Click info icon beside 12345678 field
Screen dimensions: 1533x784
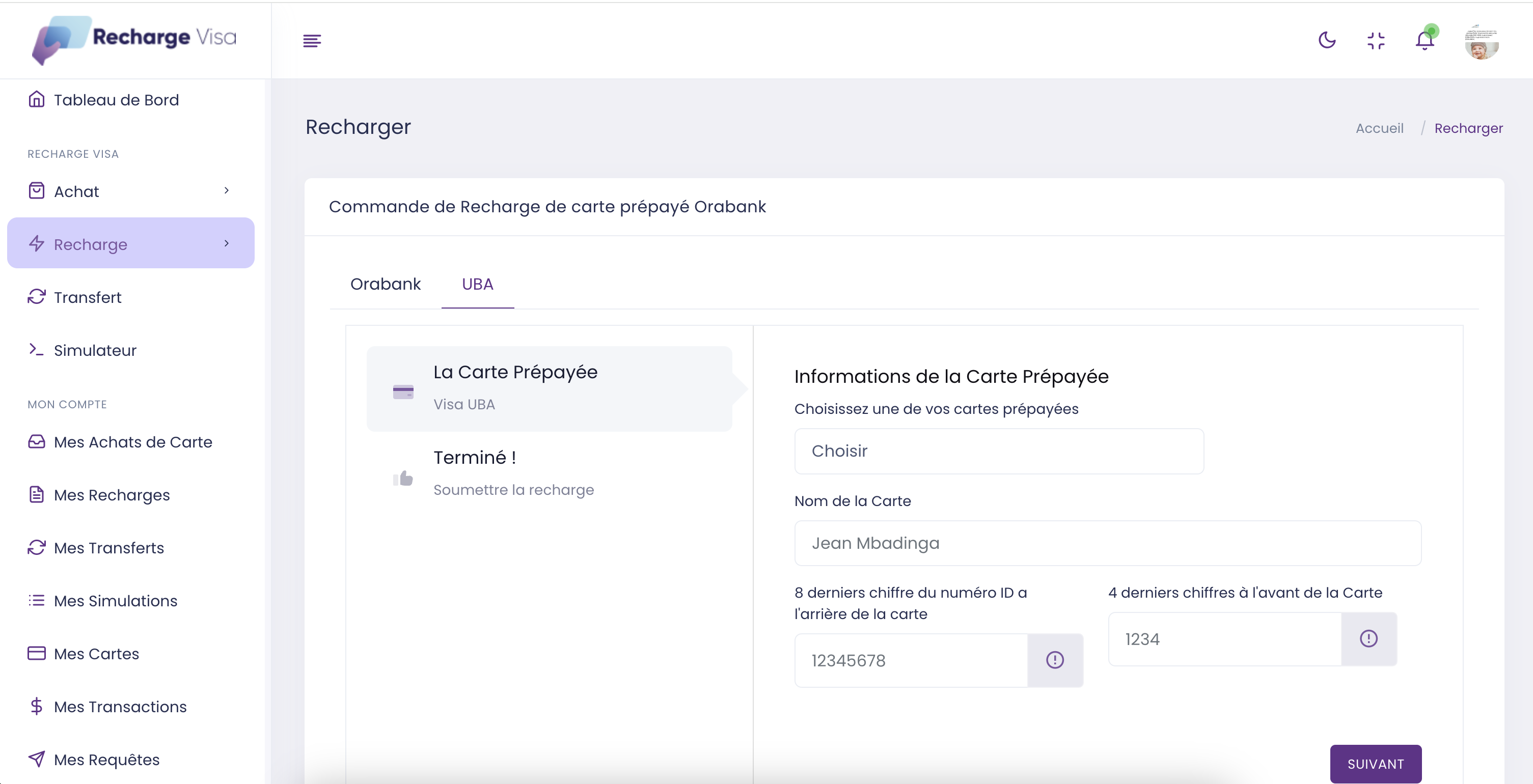(x=1055, y=660)
